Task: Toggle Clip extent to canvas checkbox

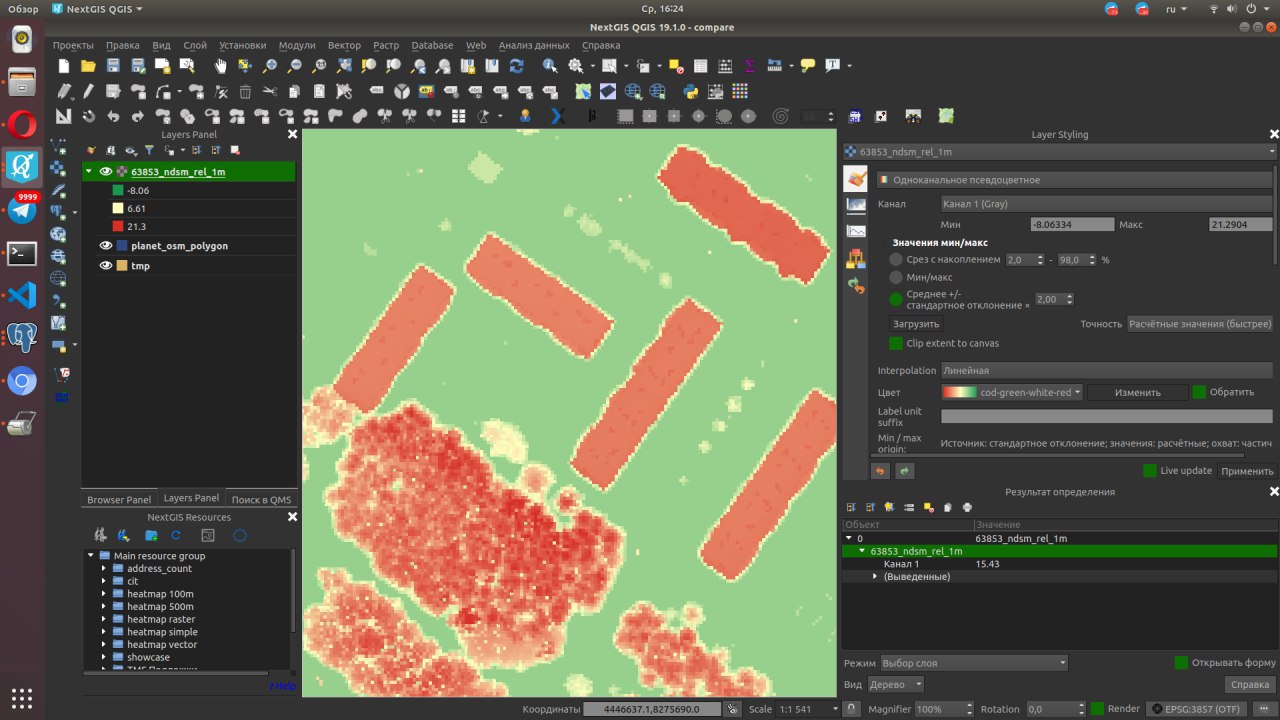Action: click(896, 343)
